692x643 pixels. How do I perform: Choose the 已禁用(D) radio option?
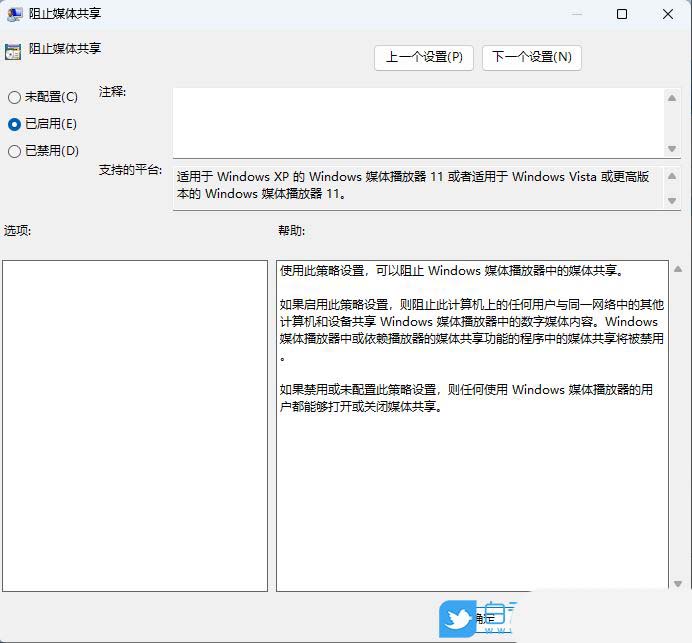coord(14,151)
